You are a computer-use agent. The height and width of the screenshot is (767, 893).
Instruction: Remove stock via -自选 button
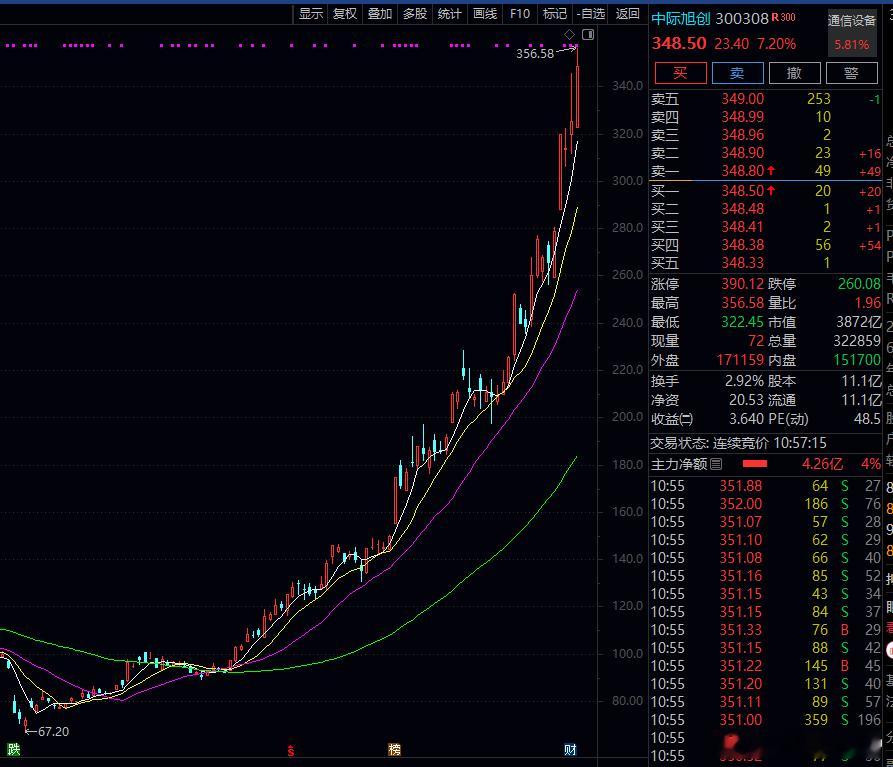[591, 14]
